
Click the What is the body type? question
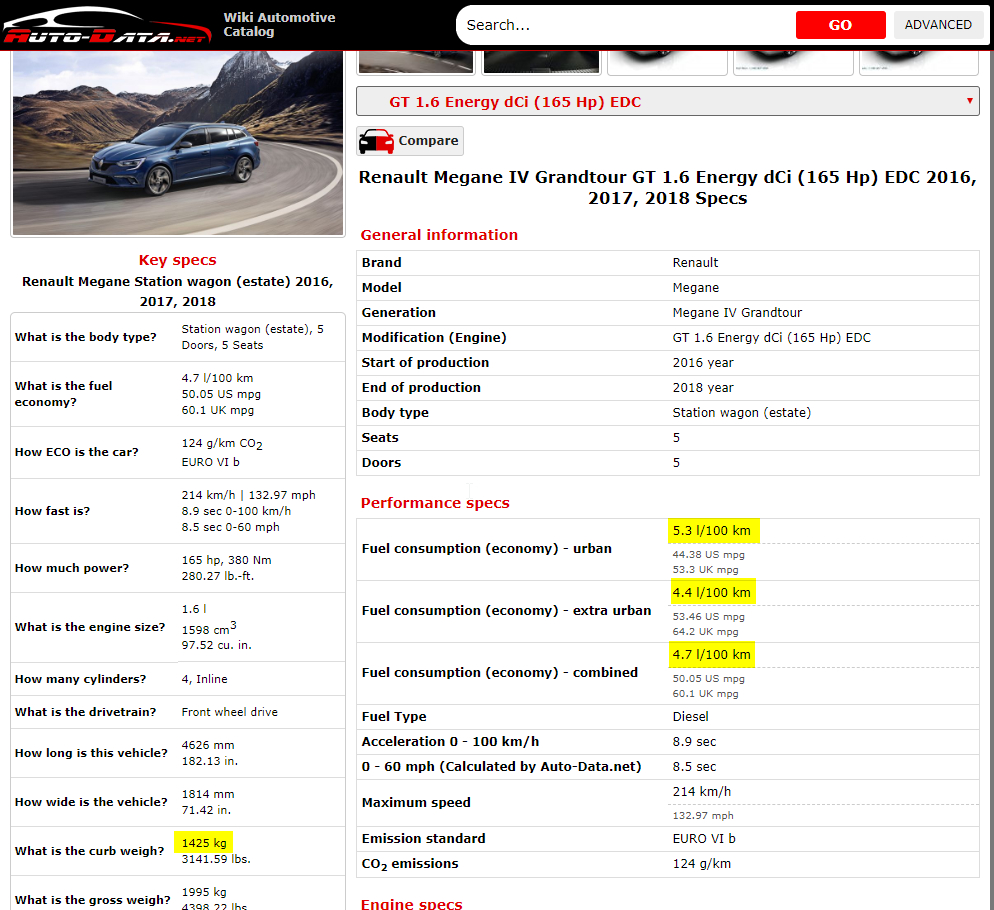86,337
